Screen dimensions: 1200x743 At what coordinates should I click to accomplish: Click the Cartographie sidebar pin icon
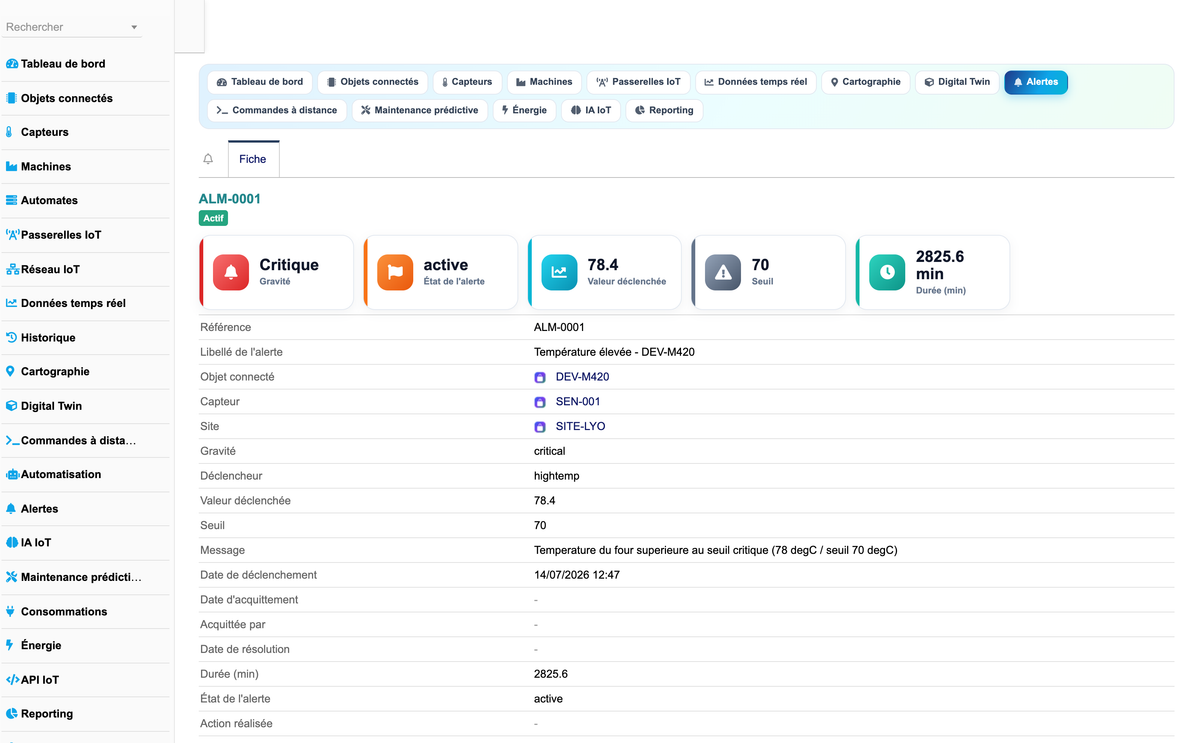[x=11, y=371]
